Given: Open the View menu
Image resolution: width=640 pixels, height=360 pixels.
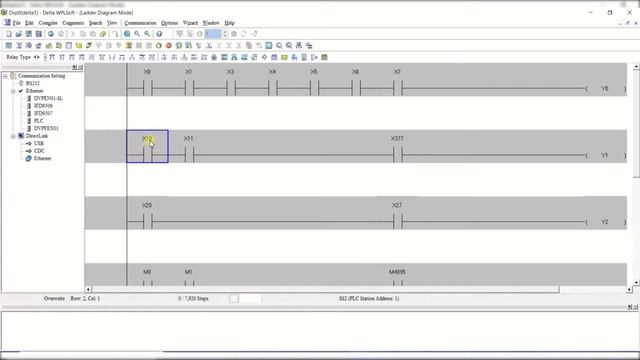Looking at the screenshot, I should click(112, 23).
